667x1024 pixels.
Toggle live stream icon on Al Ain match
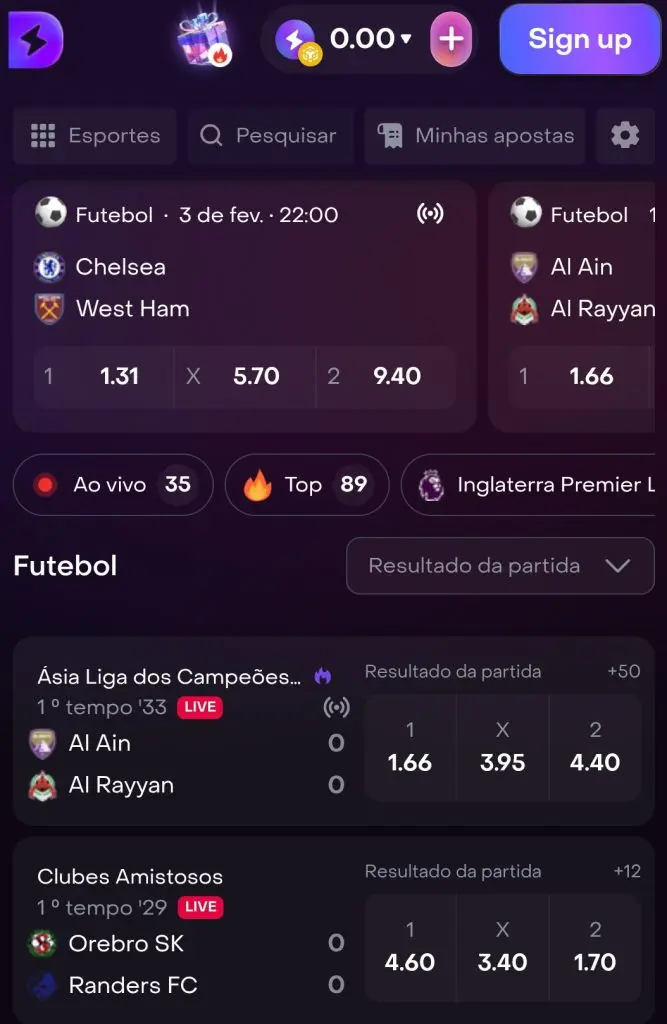tap(337, 707)
